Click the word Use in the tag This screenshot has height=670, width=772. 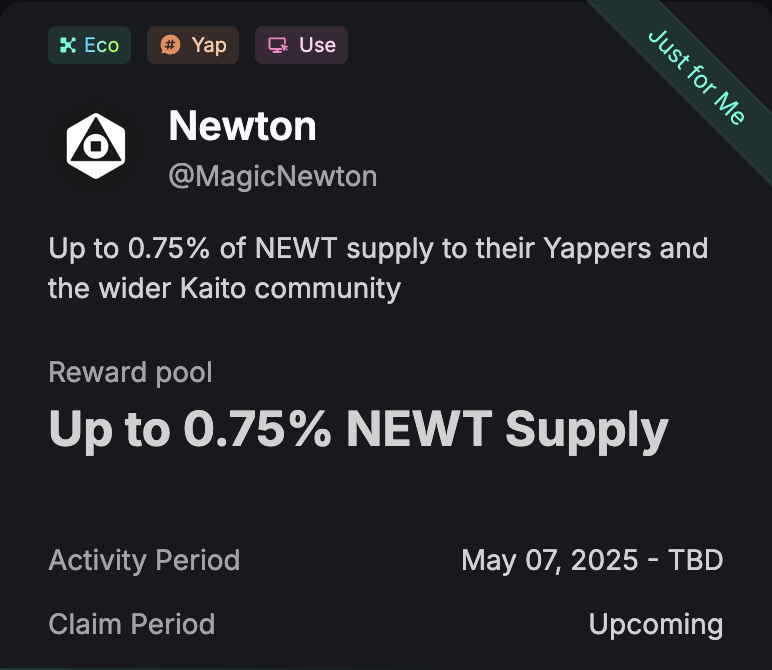(x=318, y=45)
